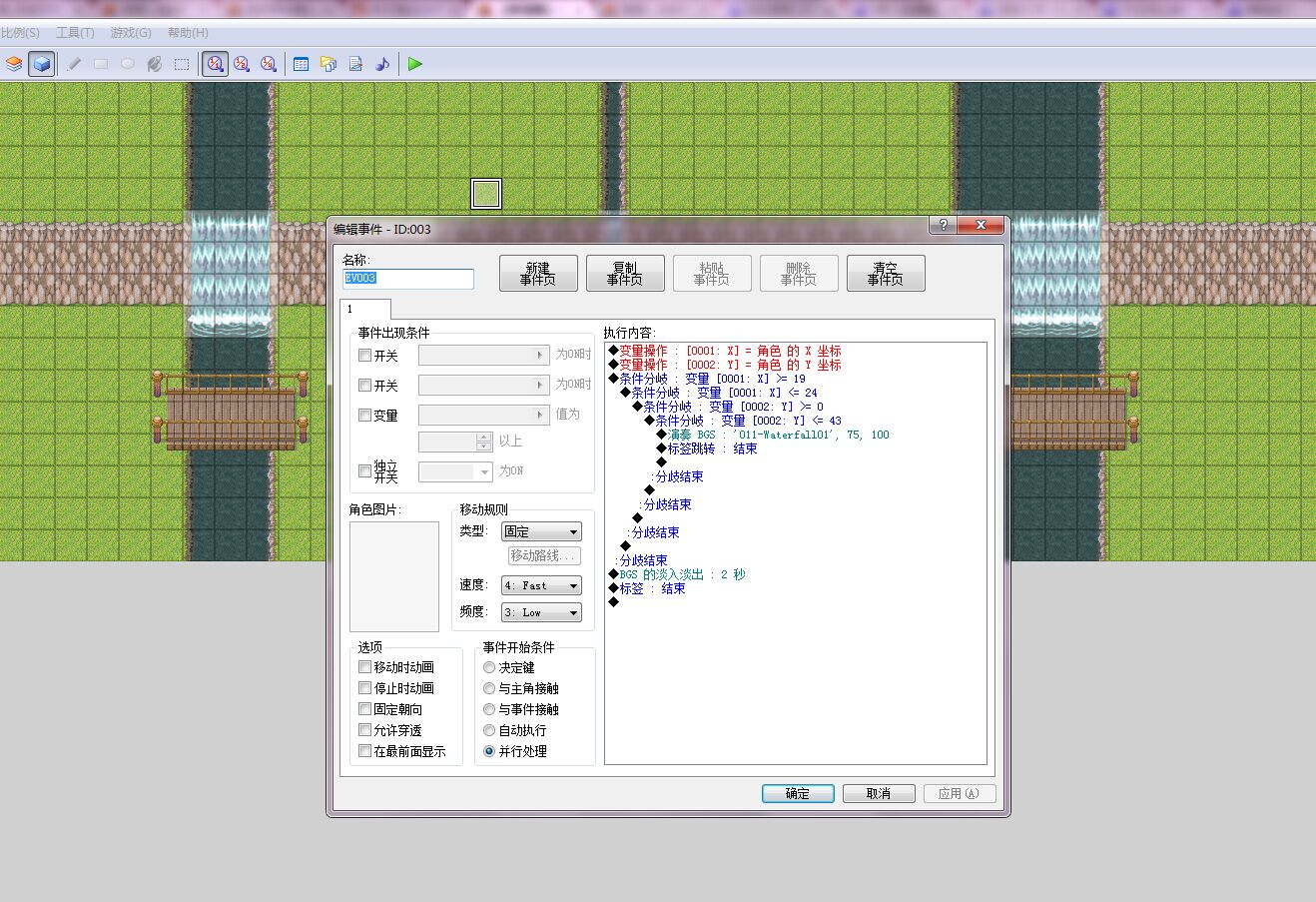This screenshot has height=902, width=1316.
Task: Enable the first 开关 condition checkbox
Action: 364,356
